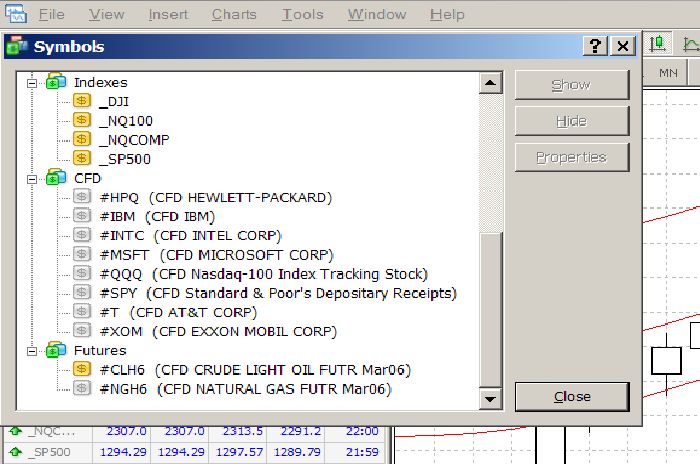
Task: Select #CLH6 CRUDE LIGHT OIL FUTR row
Action: click(x=255, y=370)
